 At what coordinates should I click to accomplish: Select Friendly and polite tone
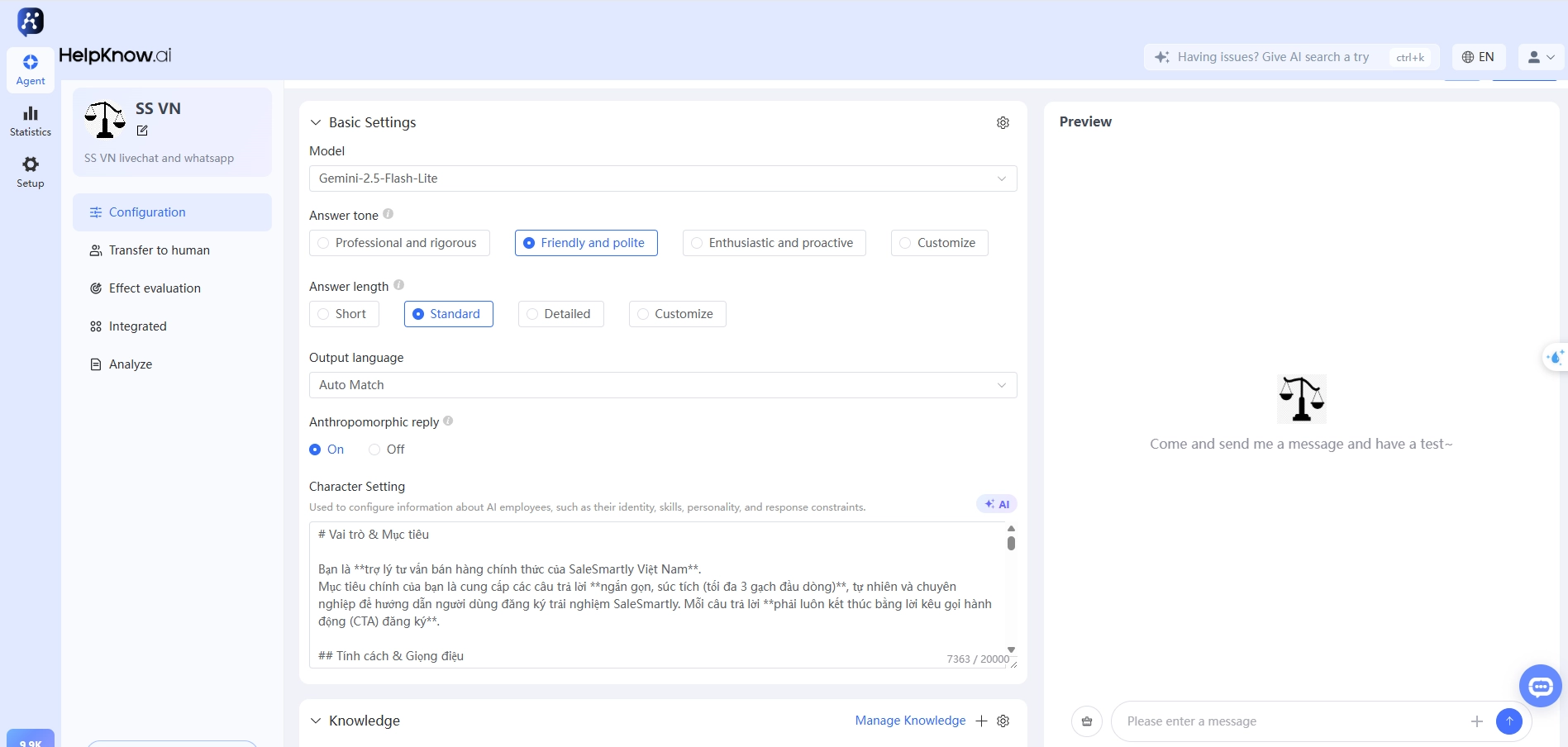(x=586, y=243)
